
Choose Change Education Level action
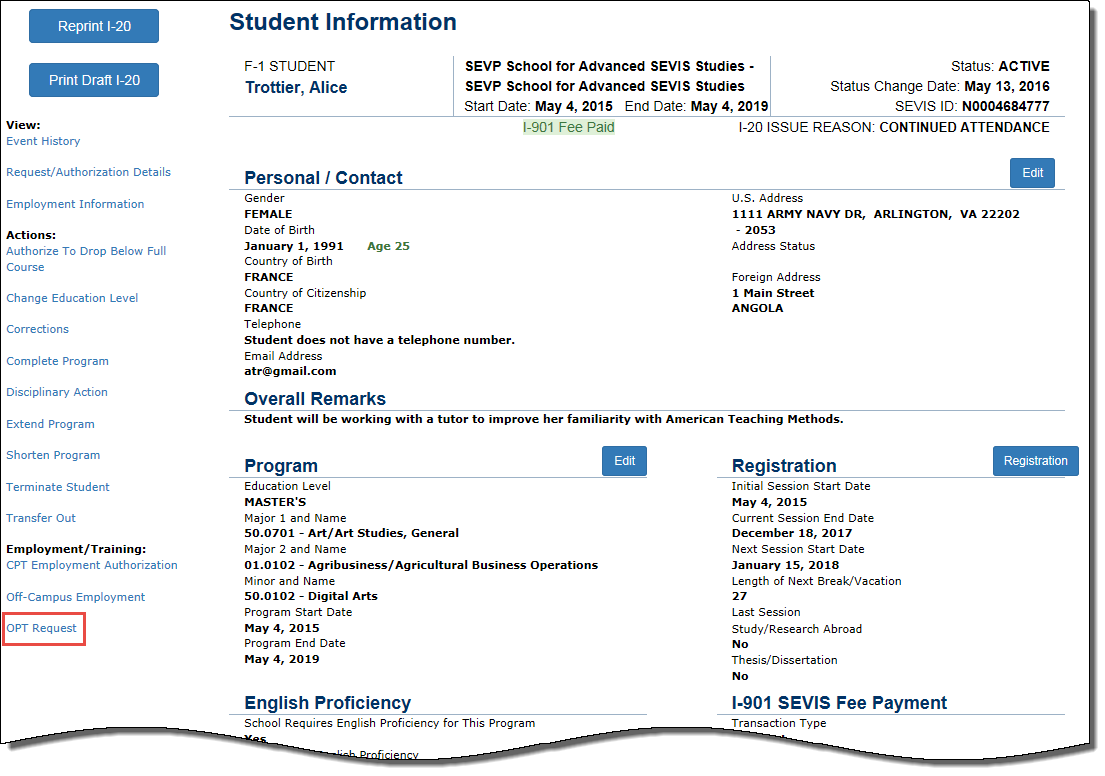72,298
